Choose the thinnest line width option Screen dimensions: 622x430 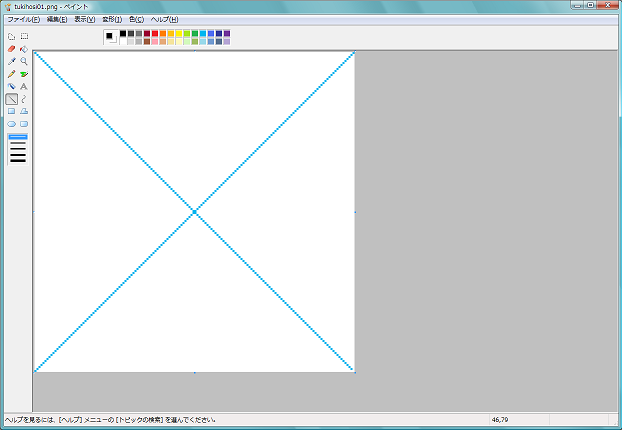pyautogui.click(x=18, y=137)
